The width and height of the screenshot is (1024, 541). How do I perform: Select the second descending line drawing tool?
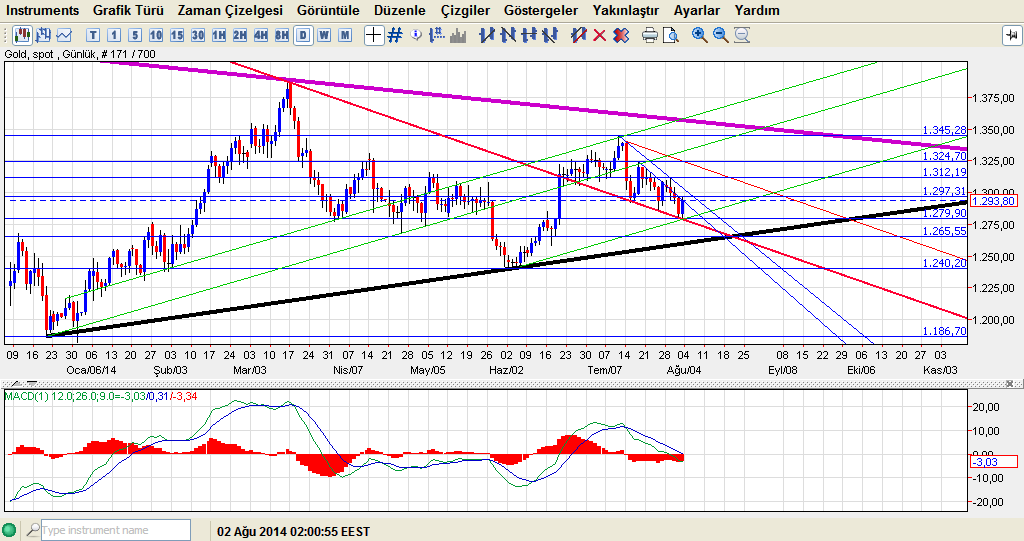[507, 35]
